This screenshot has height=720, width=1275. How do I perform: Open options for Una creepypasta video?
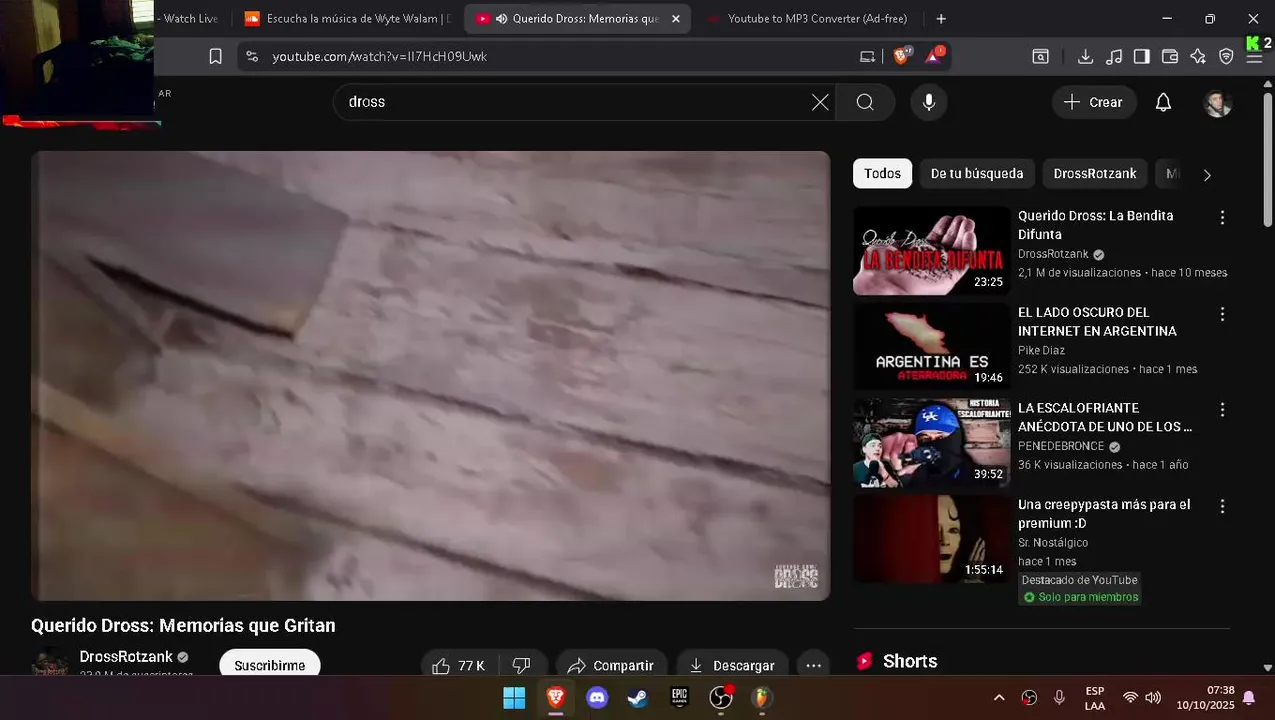click(x=1221, y=507)
